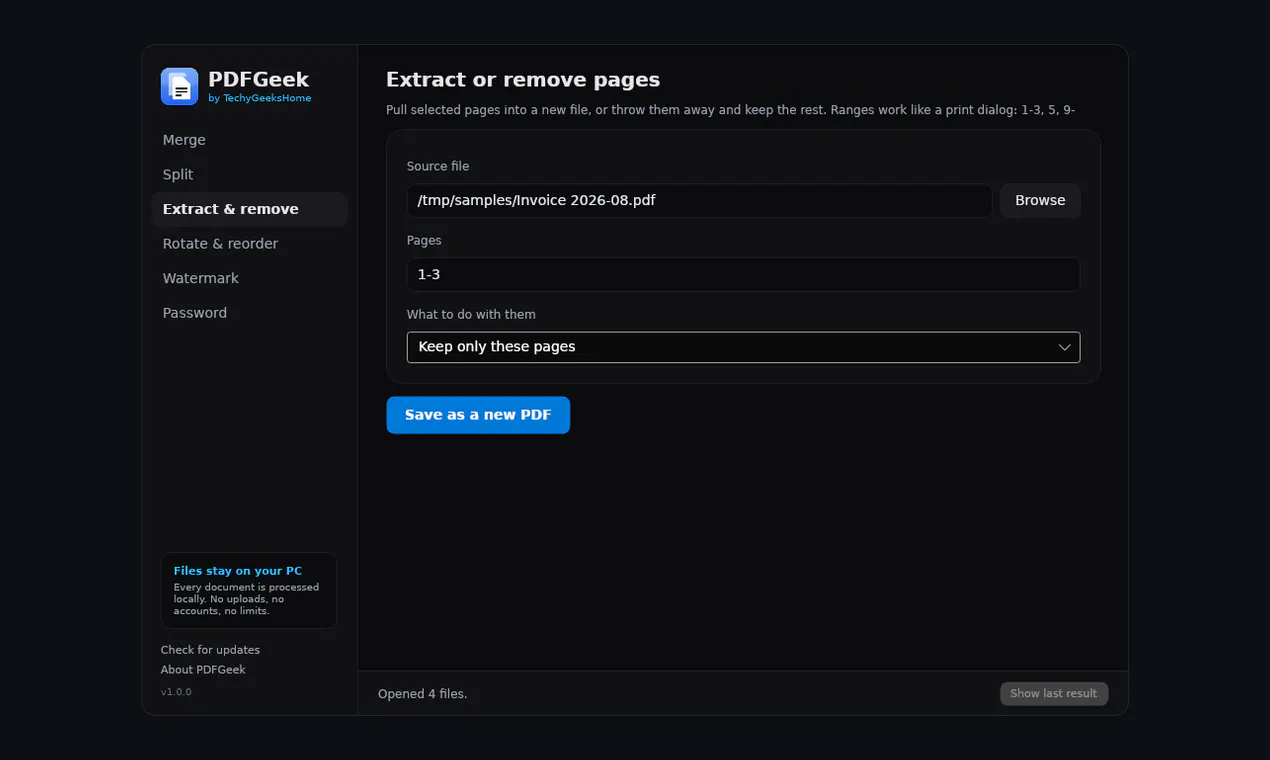The image size is (1270, 760).
Task: Click the PDFGeek title text
Action: (259, 79)
